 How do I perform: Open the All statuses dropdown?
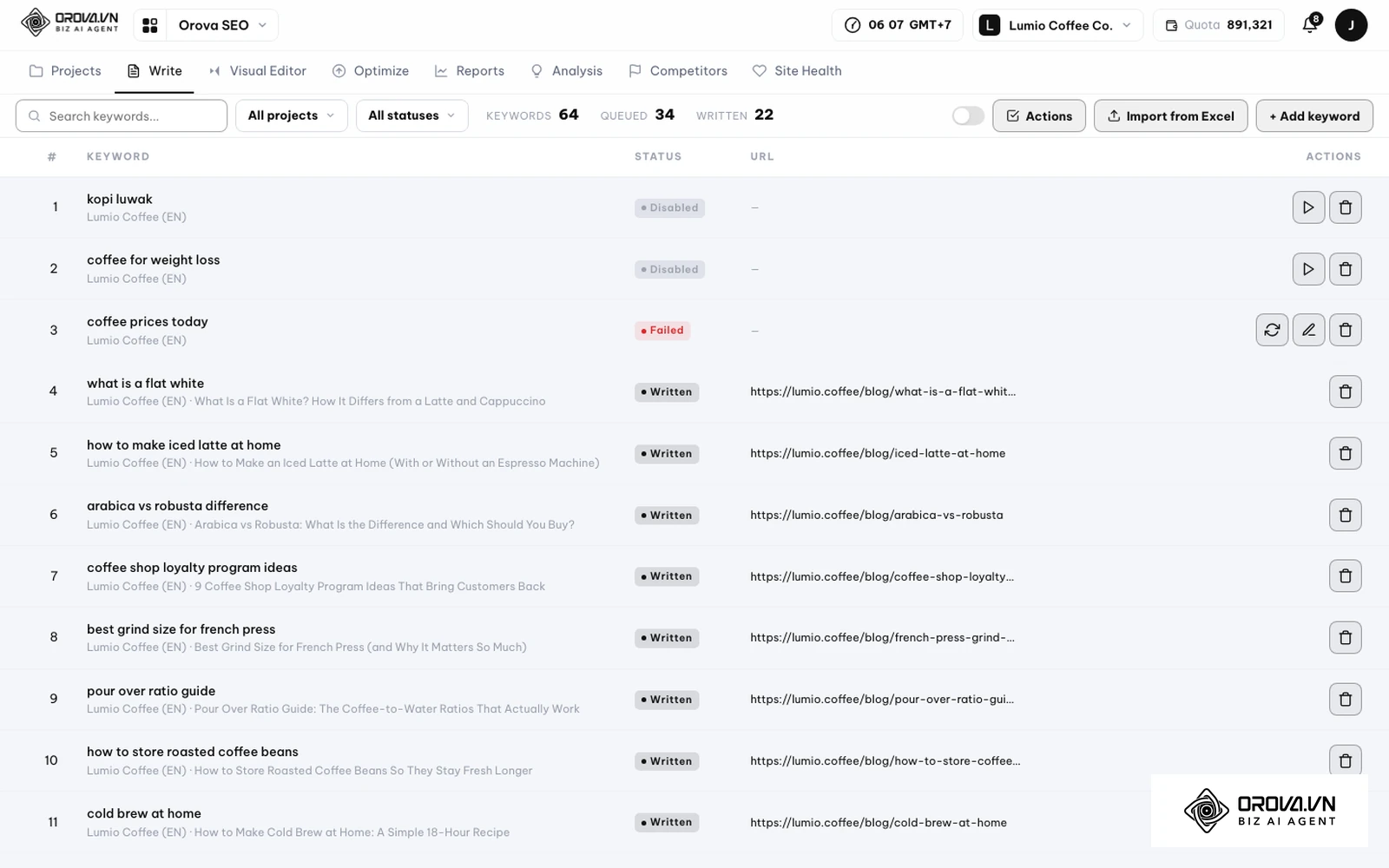pos(412,115)
